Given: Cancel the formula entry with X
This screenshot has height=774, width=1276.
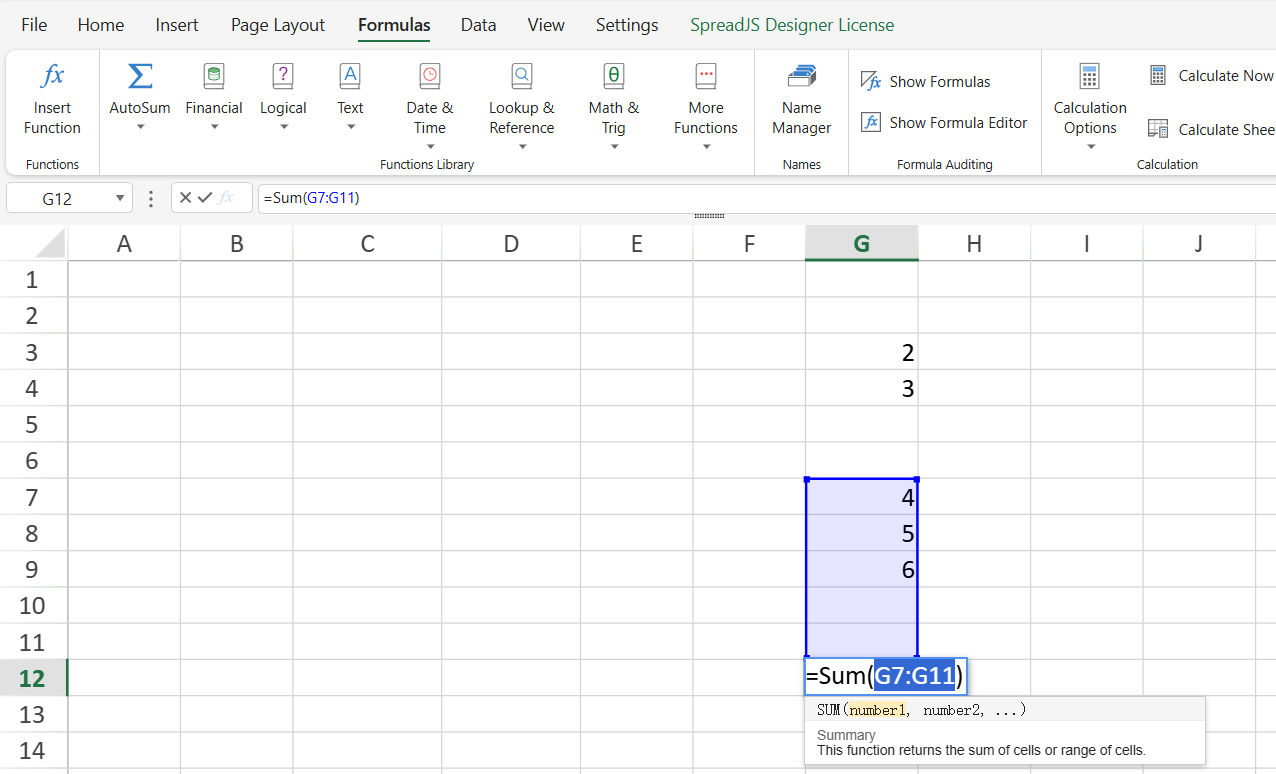Looking at the screenshot, I should (185, 198).
